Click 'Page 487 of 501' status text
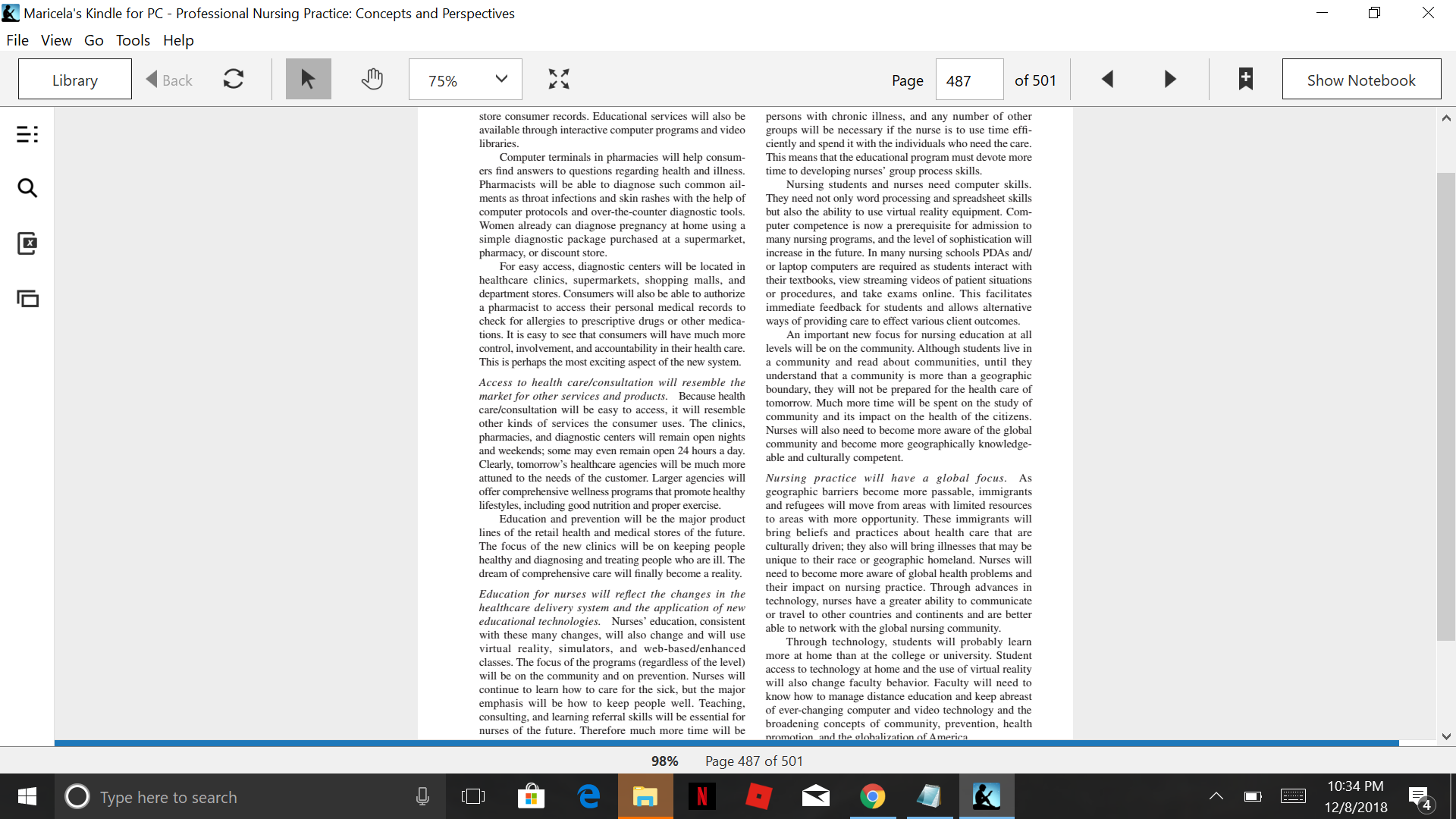Image resolution: width=1456 pixels, height=819 pixels. point(754,761)
